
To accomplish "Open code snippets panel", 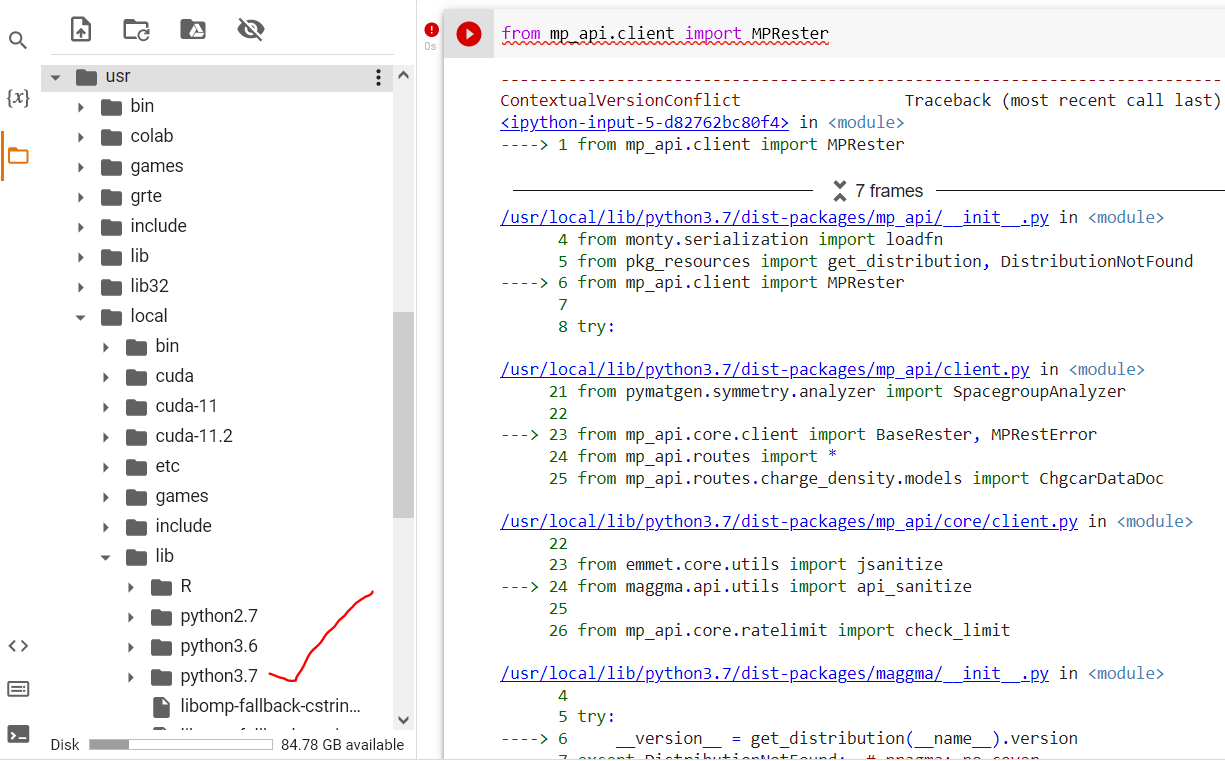I will 18,645.
